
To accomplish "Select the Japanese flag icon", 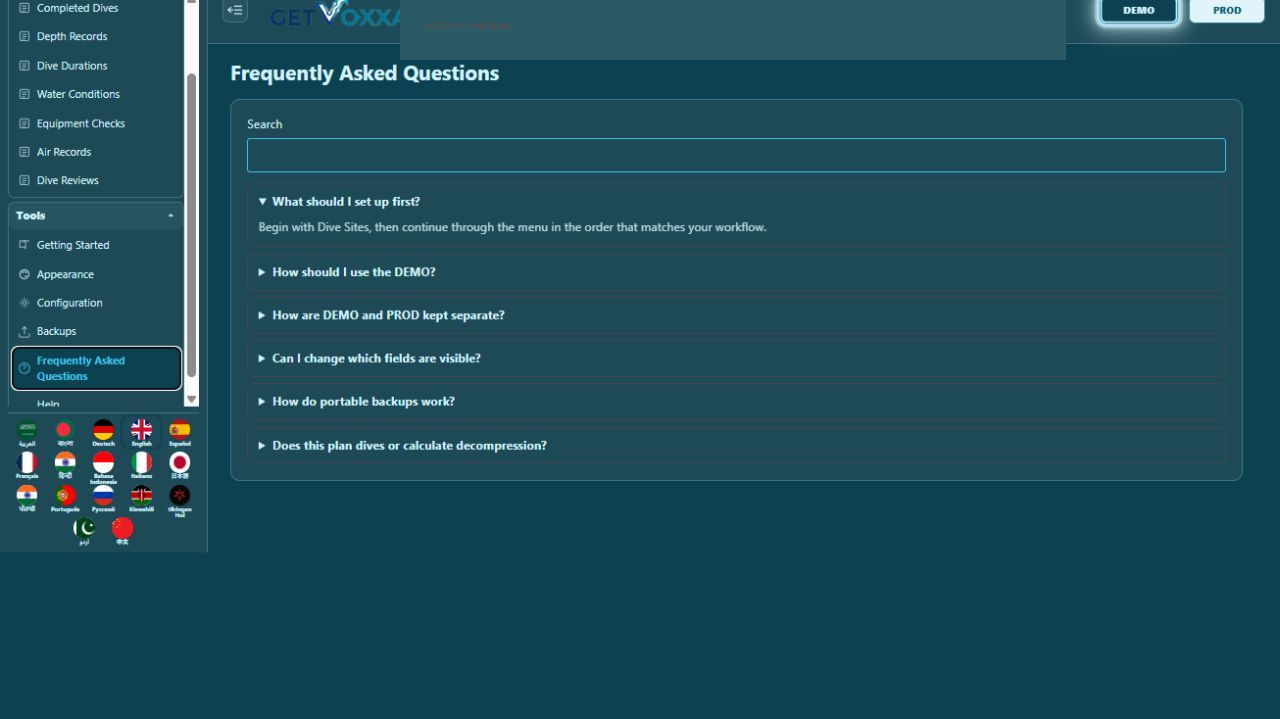I will [x=180, y=466].
